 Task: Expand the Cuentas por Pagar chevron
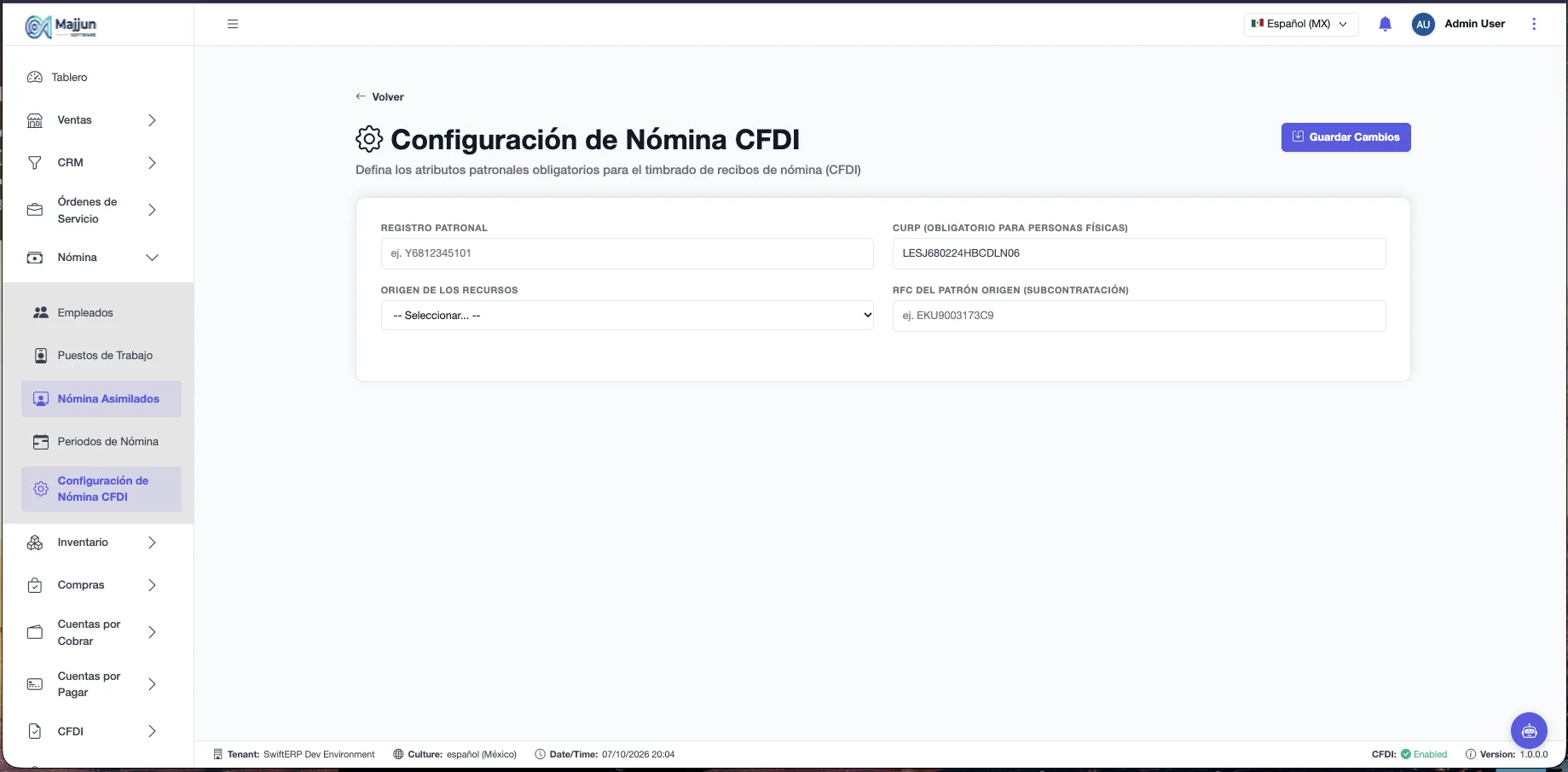tap(152, 684)
